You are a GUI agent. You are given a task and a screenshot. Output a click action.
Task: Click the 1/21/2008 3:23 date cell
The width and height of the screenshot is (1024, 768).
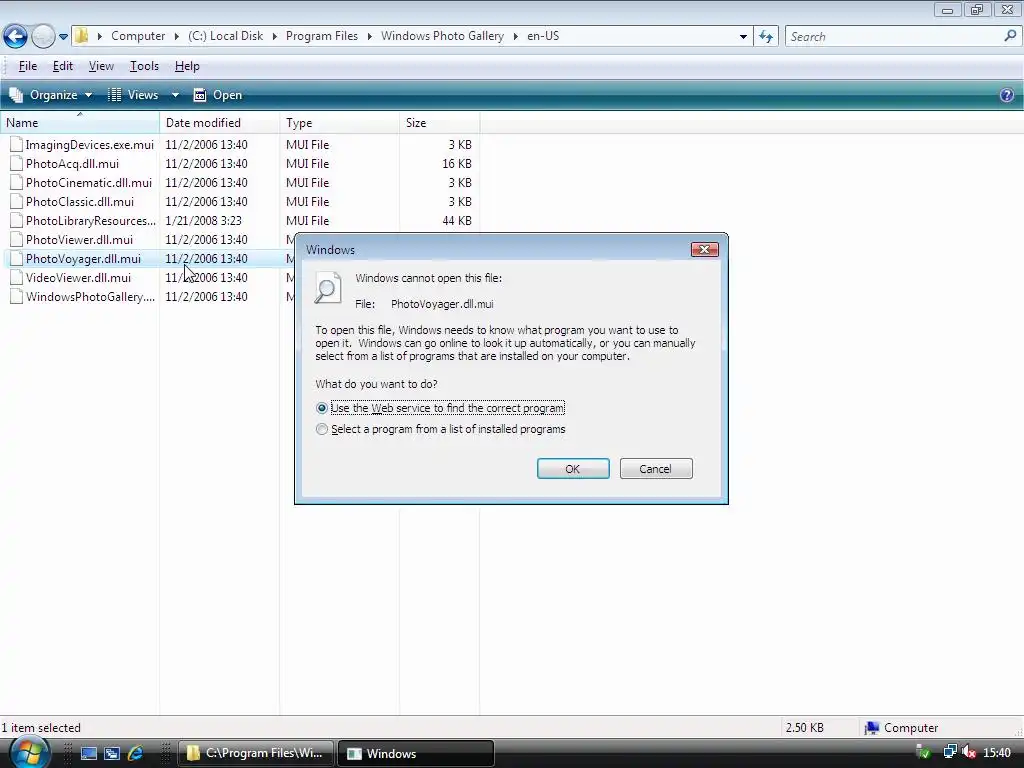click(203, 221)
